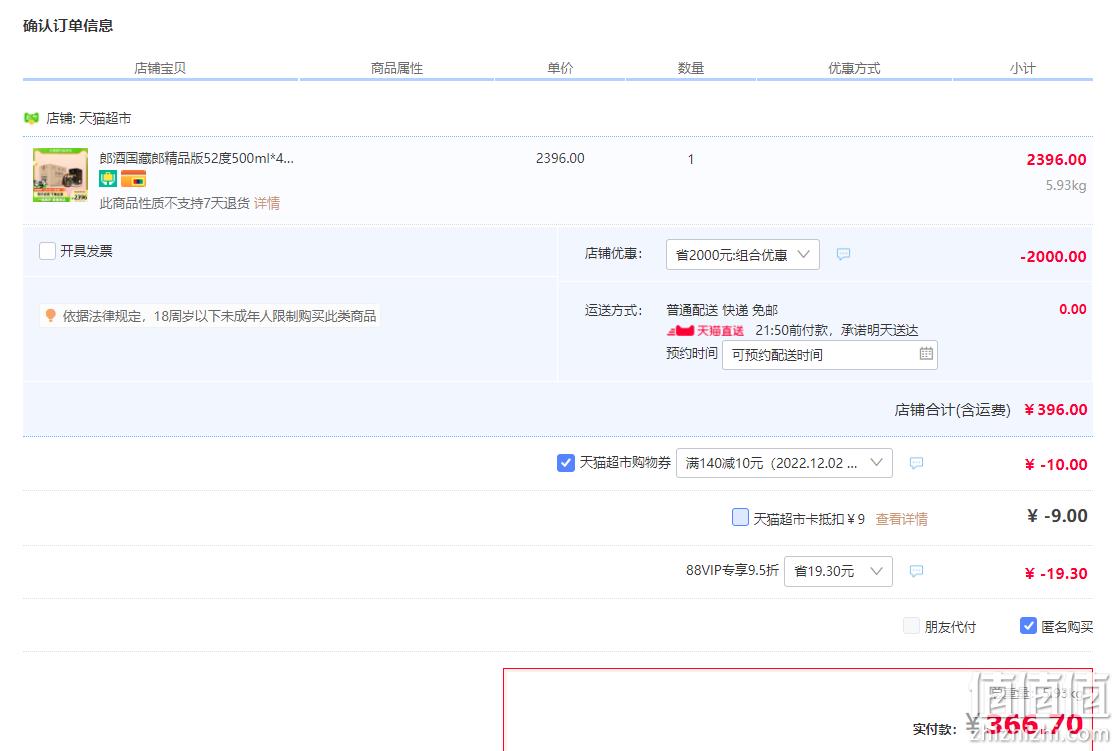Click the ¥ -19.30 VIP discount amount
This screenshot has height=751, width=1119.
(x=1055, y=573)
